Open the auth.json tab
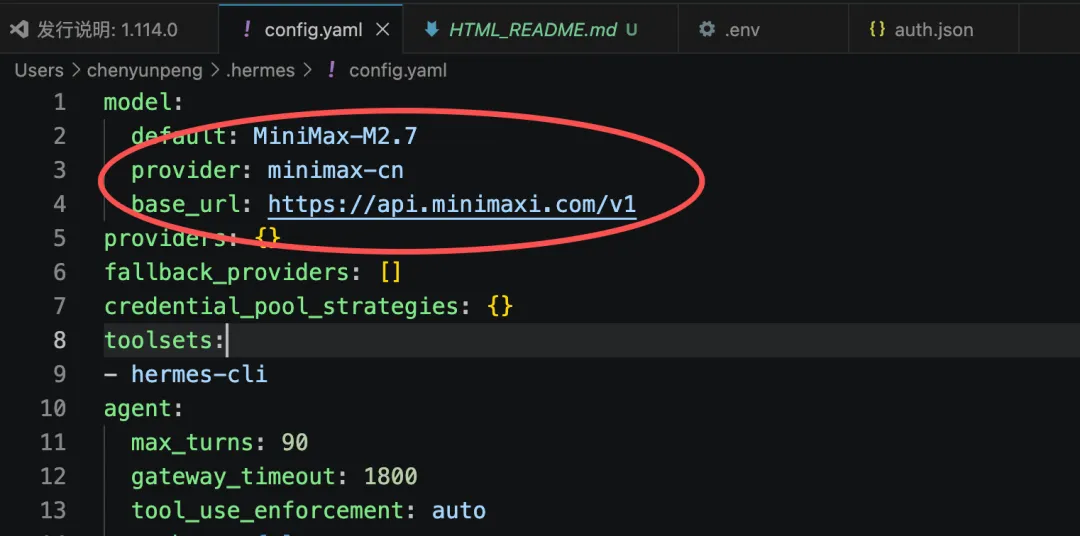 (x=933, y=30)
